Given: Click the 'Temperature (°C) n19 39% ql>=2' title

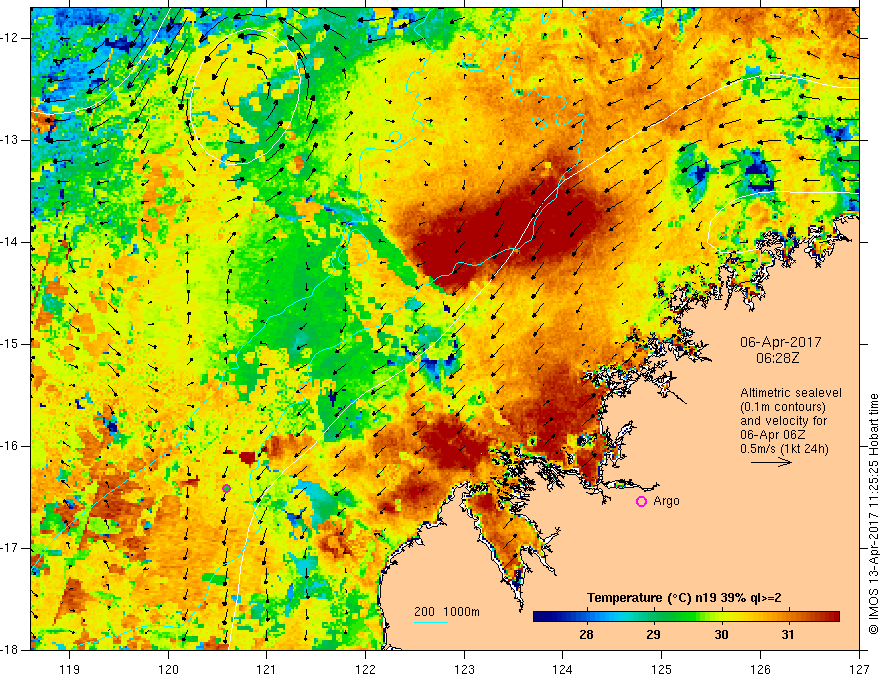Looking at the screenshot, I should coord(684,598).
